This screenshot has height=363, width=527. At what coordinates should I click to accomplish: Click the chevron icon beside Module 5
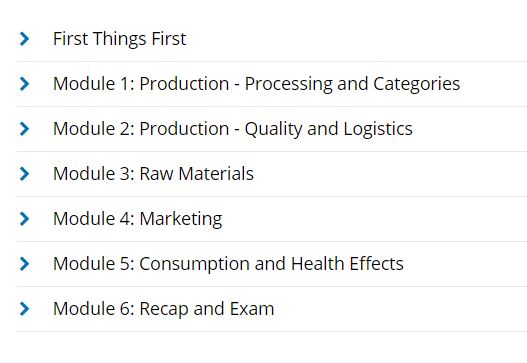tap(24, 264)
